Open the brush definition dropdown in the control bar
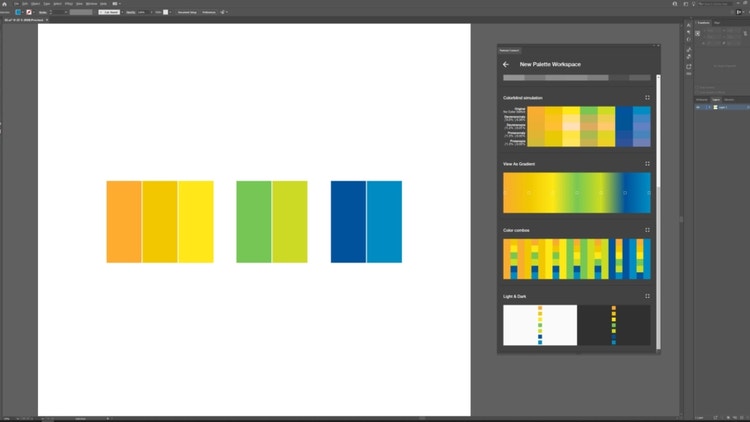Viewport: 750px width, 422px height. point(122,12)
